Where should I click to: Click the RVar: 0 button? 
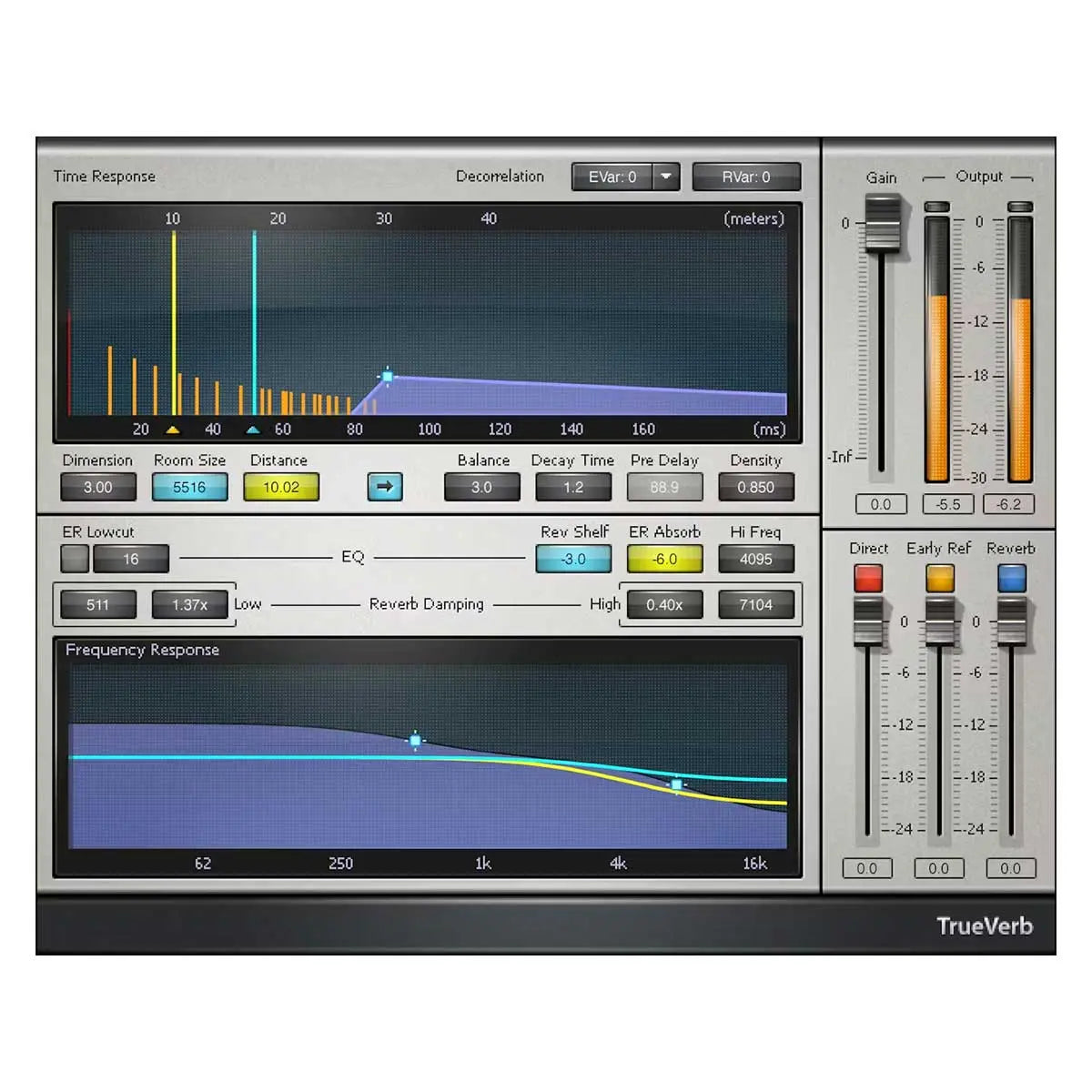[746, 177]
